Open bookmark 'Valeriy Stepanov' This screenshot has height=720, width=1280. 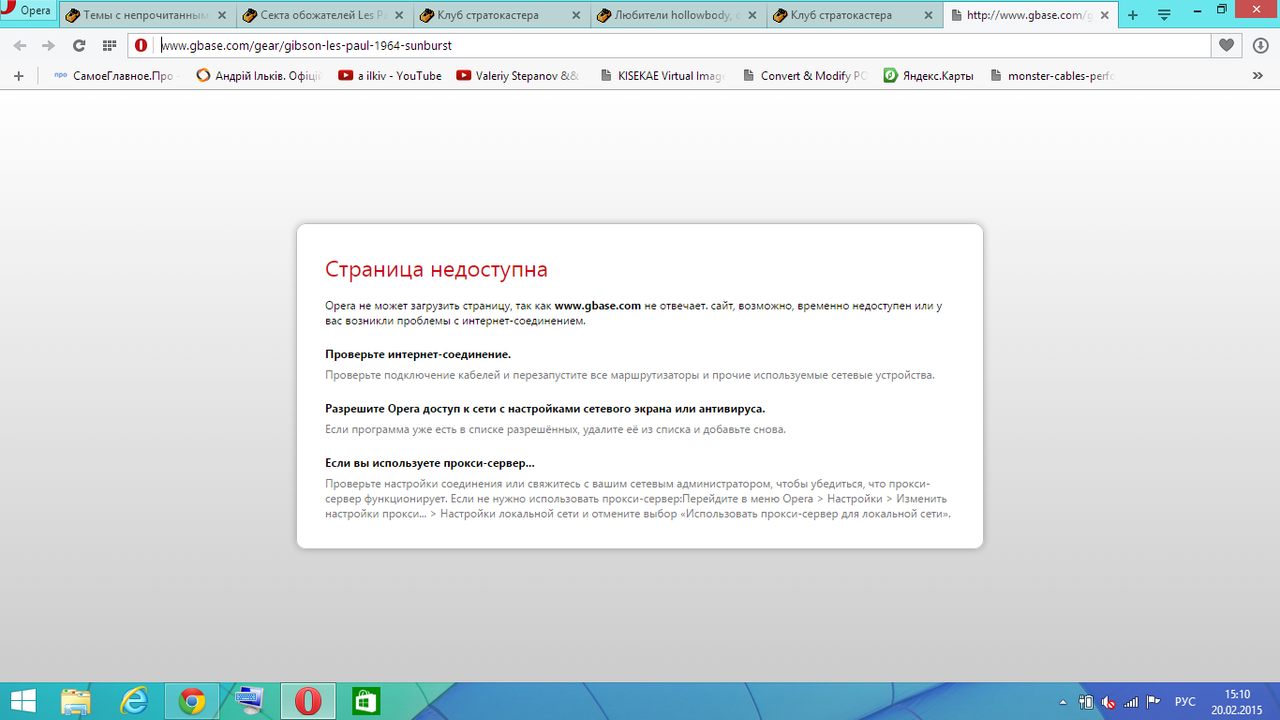coord(517,75)
